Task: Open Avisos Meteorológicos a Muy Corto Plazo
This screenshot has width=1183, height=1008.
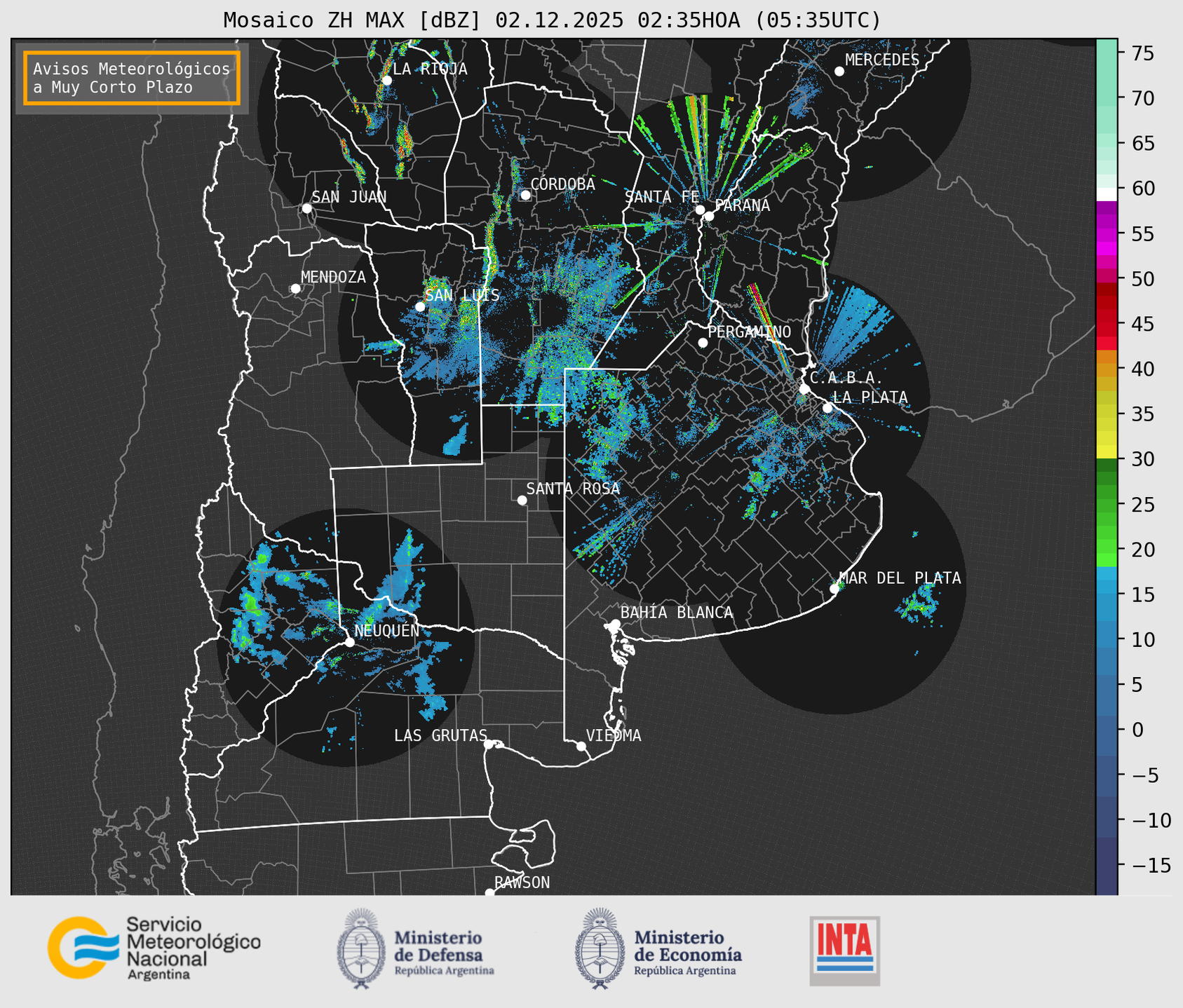Action: (x=132, y=78)
